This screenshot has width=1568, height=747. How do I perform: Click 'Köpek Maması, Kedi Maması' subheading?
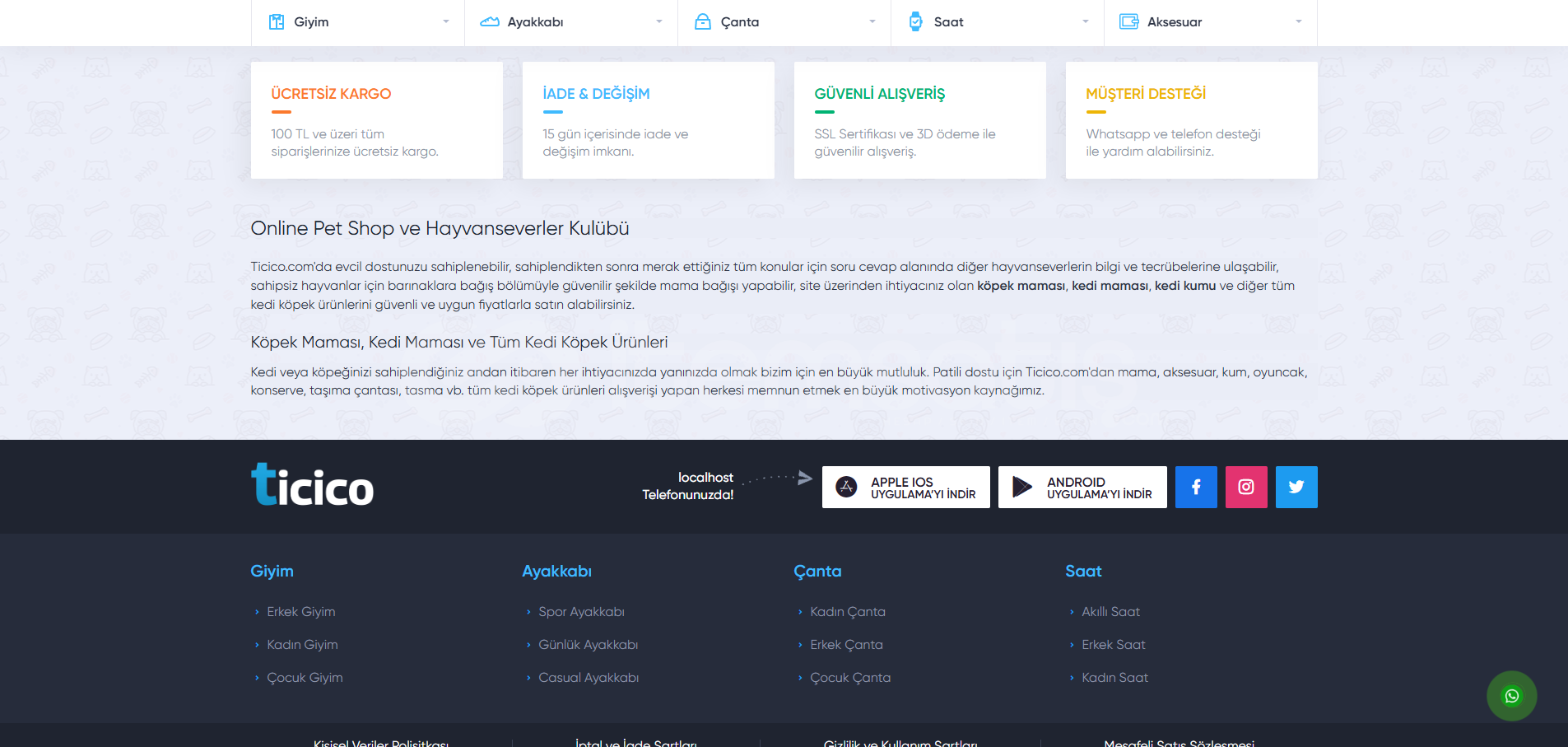tap(459, 342)
